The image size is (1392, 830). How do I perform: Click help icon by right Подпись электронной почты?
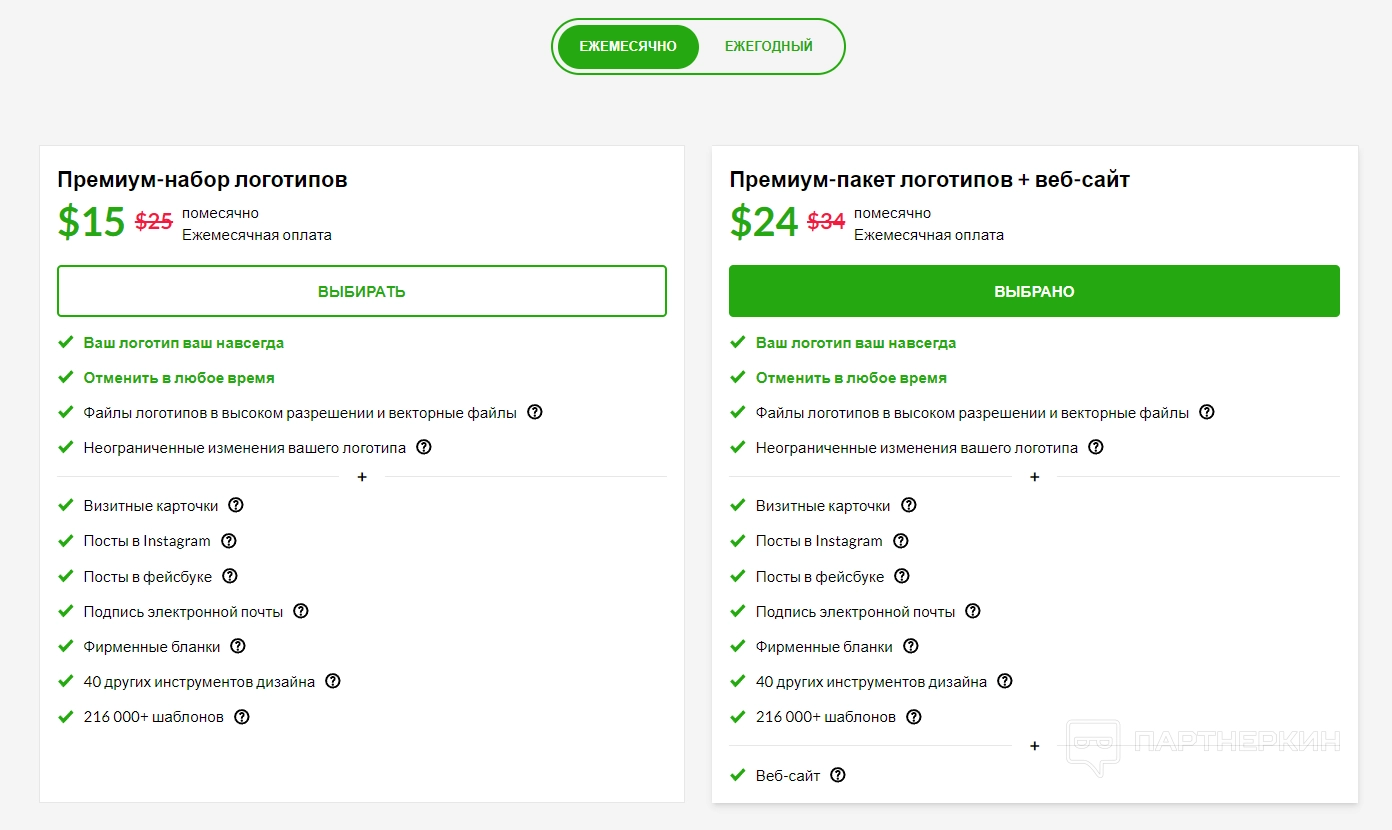[973, 611]
